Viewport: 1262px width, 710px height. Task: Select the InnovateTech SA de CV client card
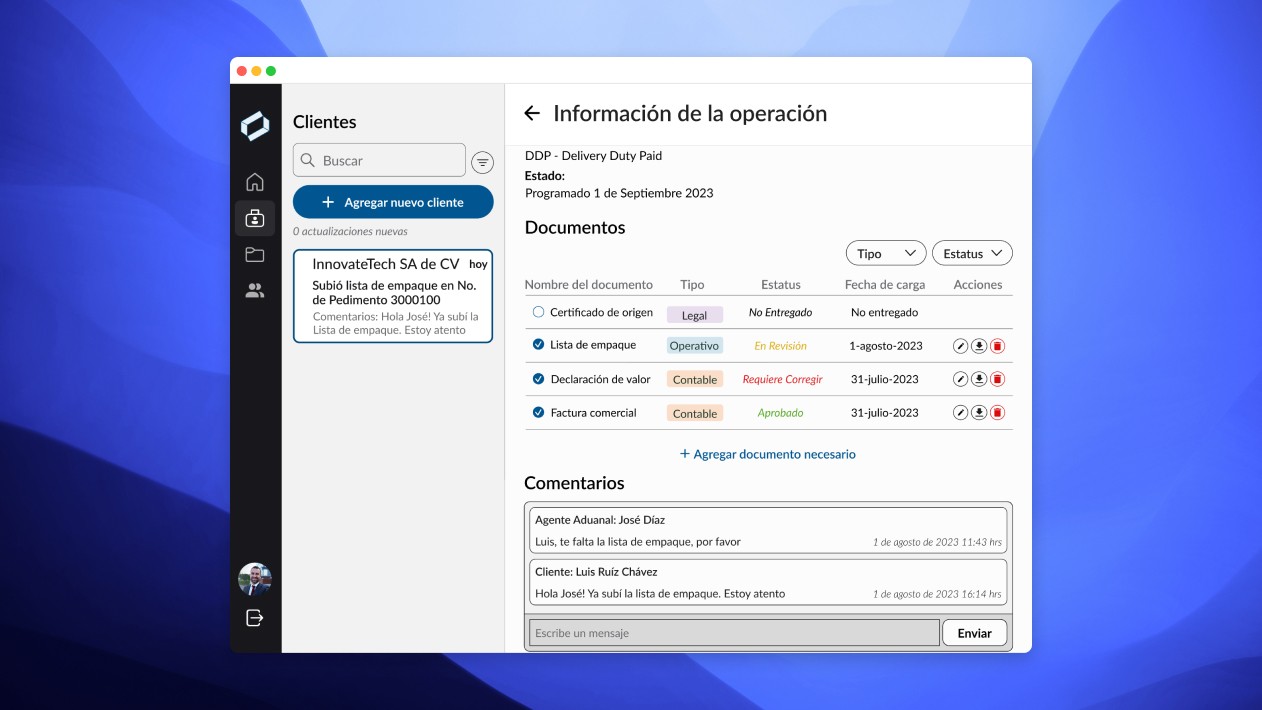click(x=393, y=296)
